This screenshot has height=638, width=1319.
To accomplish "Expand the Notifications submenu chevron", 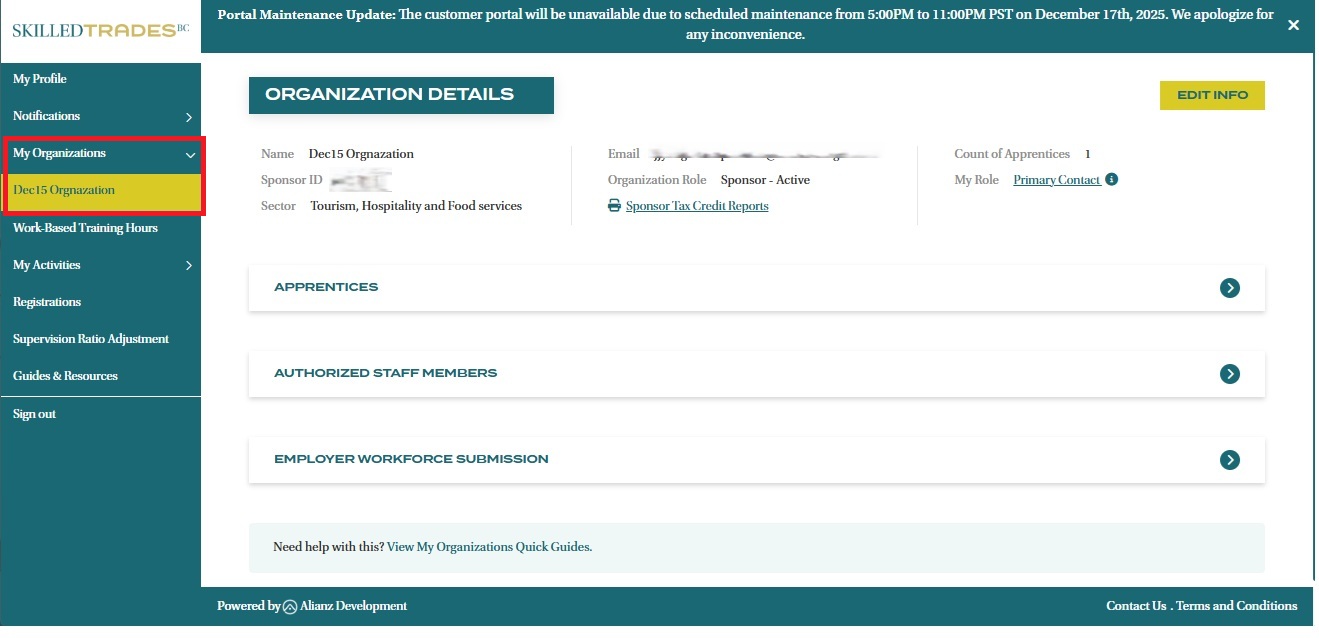I will coord(188,117).
